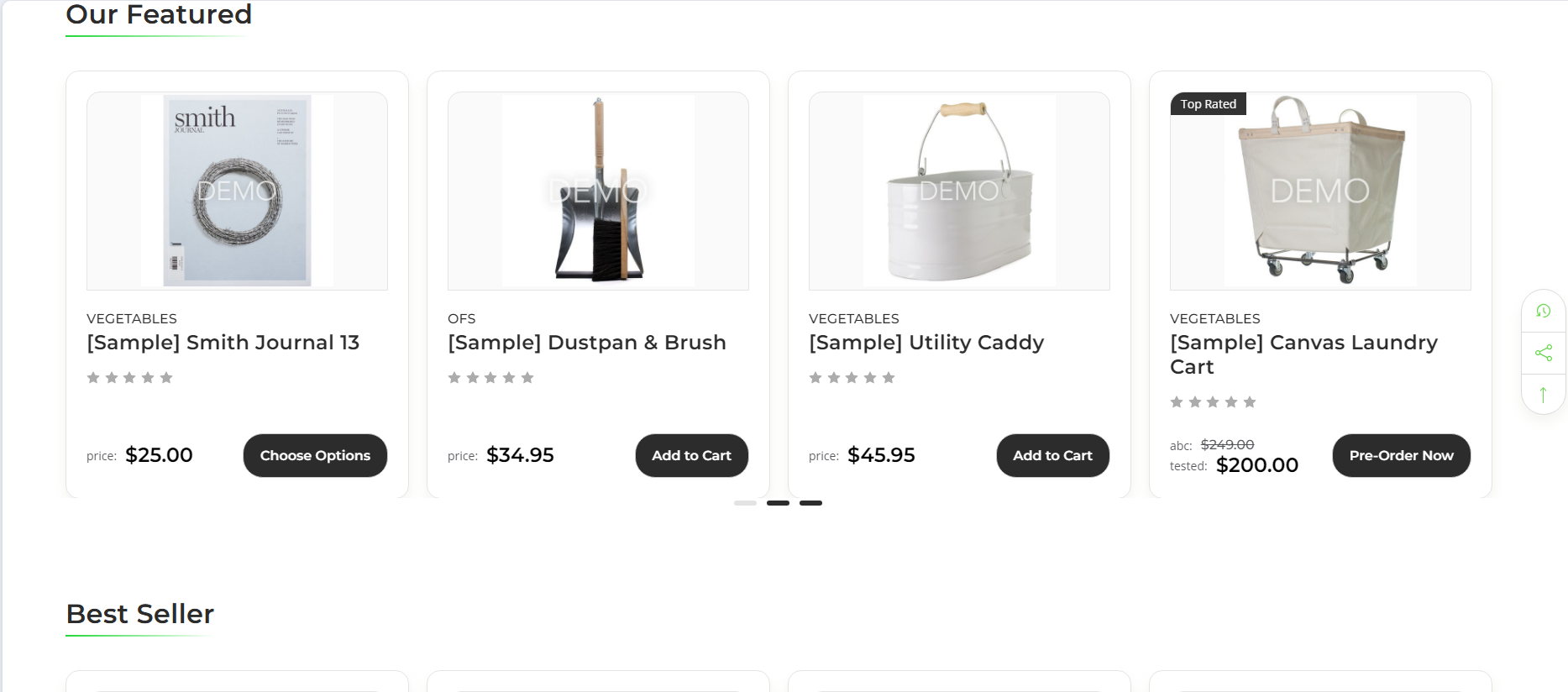Viewport: 1568px width, 692px height.
Task: Click Choose Options for Smith Journal 13
Action: pos(315,455)
